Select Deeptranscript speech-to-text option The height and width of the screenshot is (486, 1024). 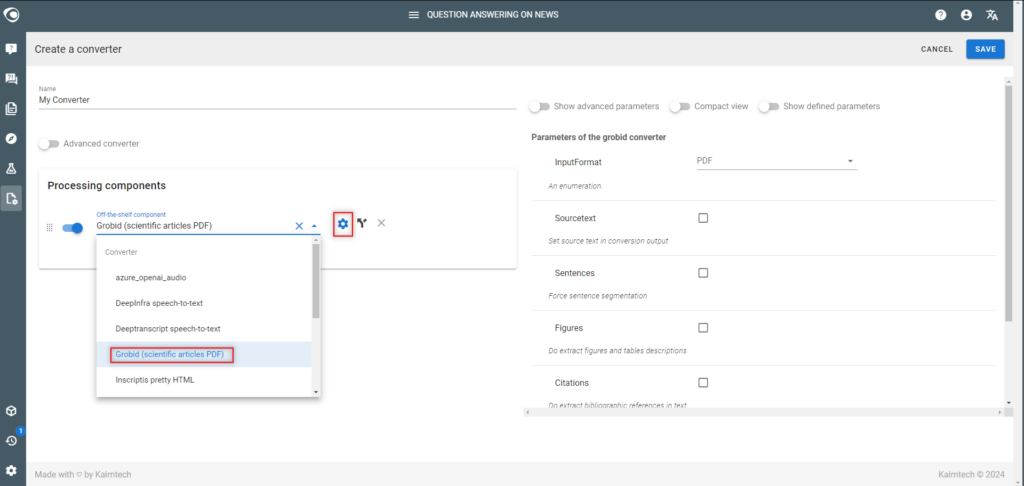click(x=204, y=329)
